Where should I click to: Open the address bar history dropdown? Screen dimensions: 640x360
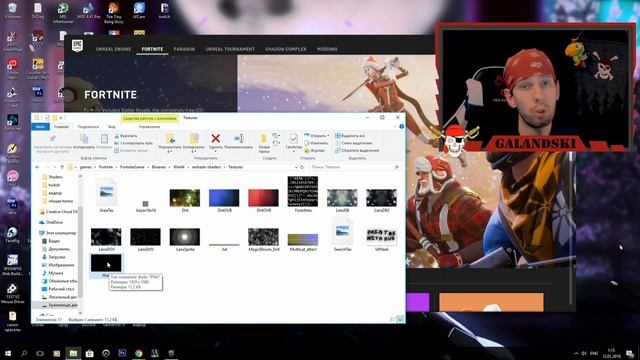click(296, 167)
